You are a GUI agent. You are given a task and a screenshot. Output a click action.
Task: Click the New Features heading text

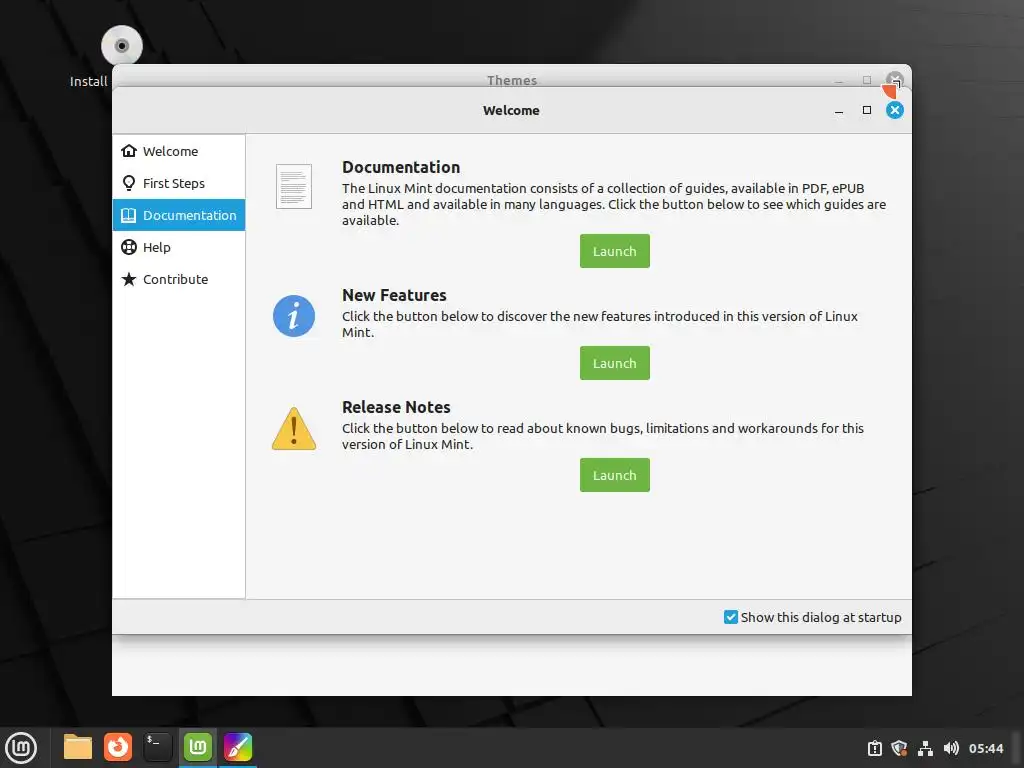(x=394, y=295)
